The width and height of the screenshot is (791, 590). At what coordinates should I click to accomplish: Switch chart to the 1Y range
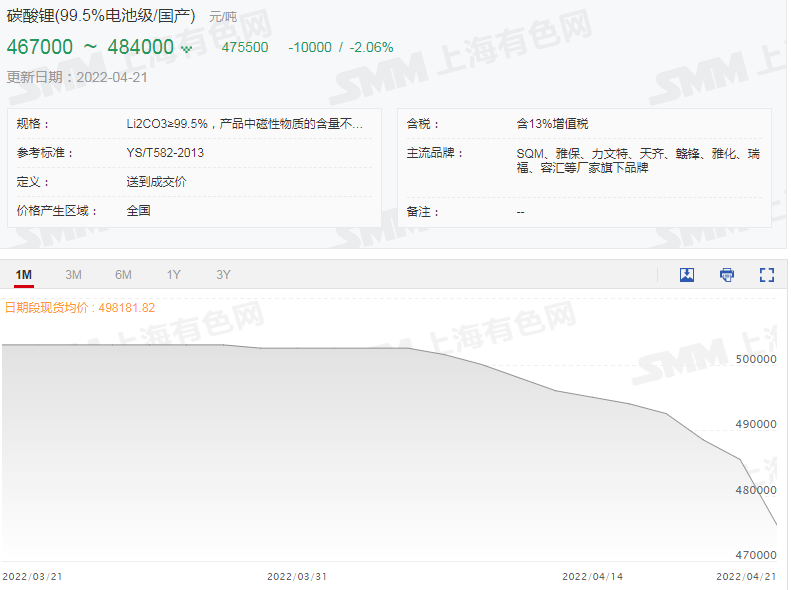coord(174,275)
